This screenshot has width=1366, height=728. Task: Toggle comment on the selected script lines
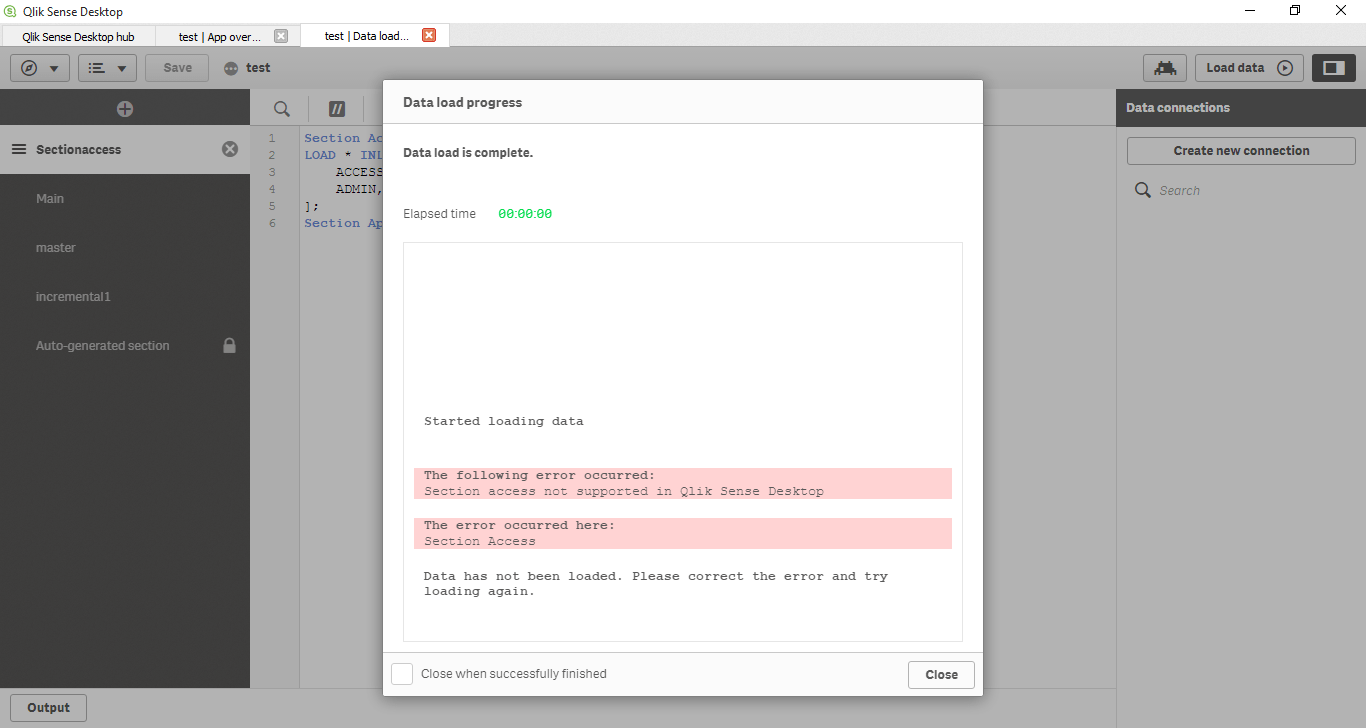click(x=337, y=109)
